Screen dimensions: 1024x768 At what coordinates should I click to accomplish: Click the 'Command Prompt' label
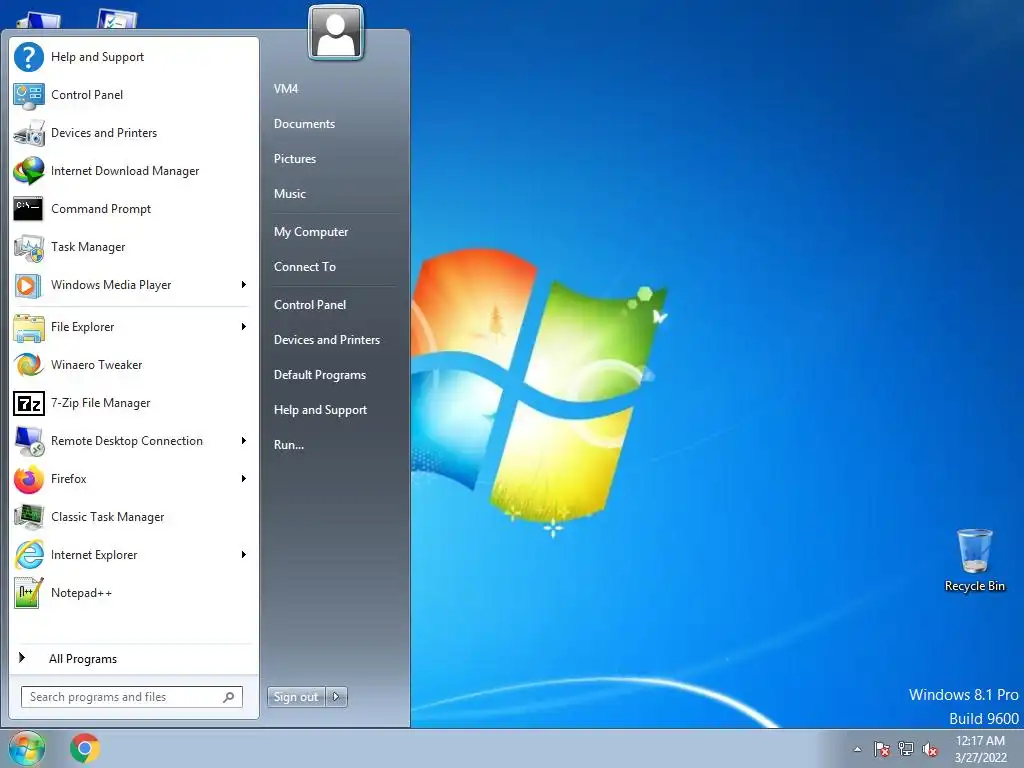click(101, 209)
